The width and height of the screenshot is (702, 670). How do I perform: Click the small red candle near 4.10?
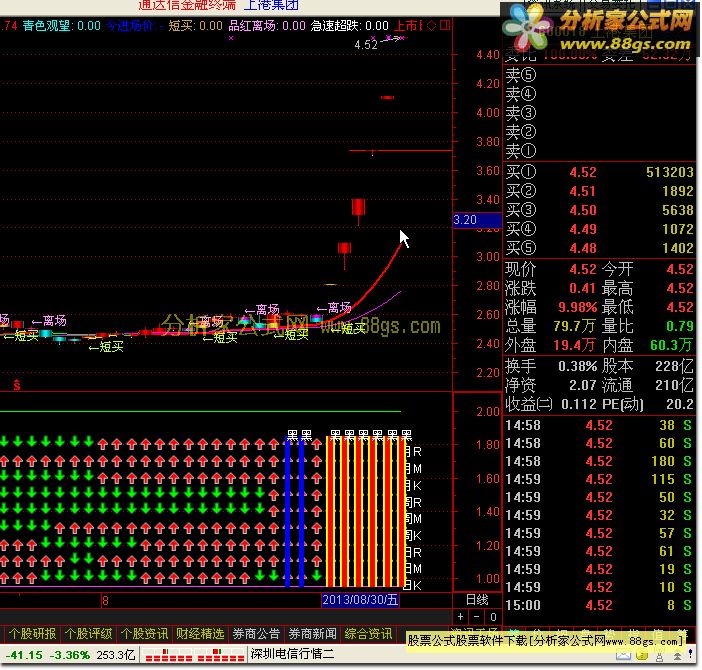click(387, 97)
